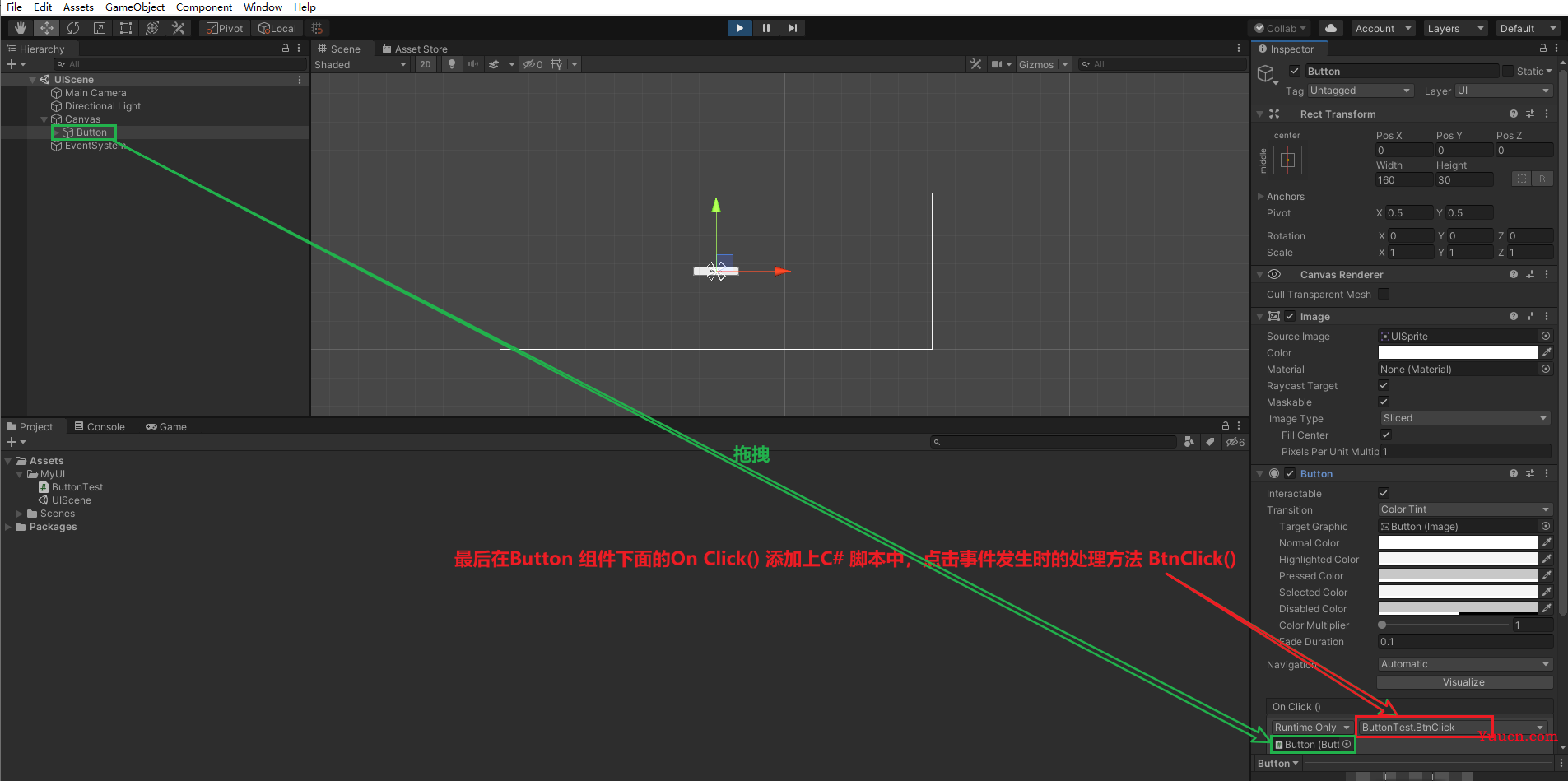The height and width of the screenshot is (781, 1568).
Task: Toggle scene grid visibility icon
Action: [x=557, y=64]
